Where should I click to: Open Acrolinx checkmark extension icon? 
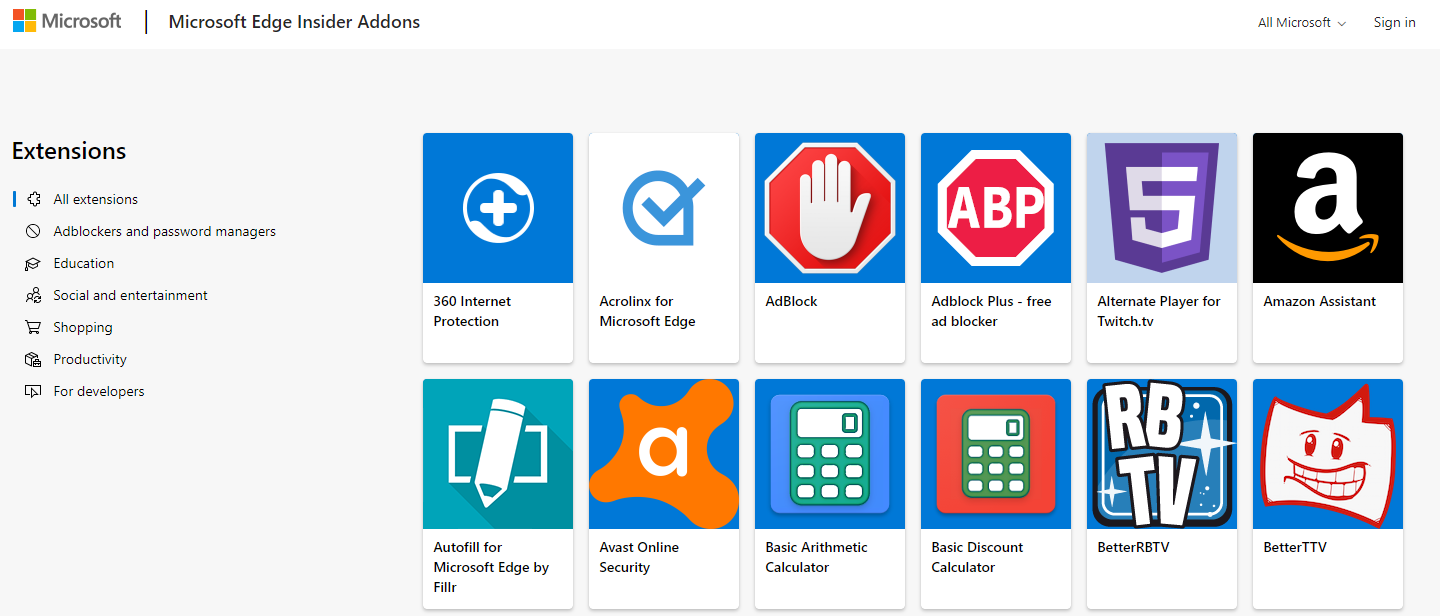(x=664, y=208)
